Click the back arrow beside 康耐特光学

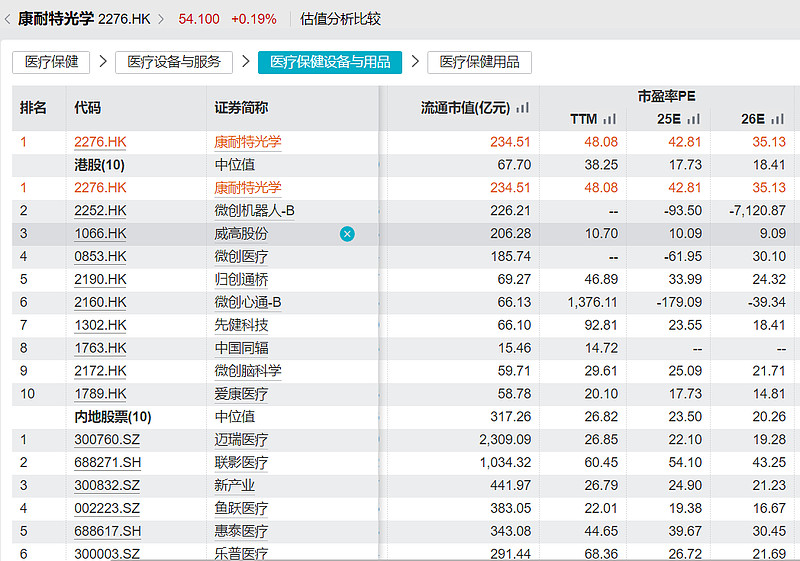pos(9,19)
